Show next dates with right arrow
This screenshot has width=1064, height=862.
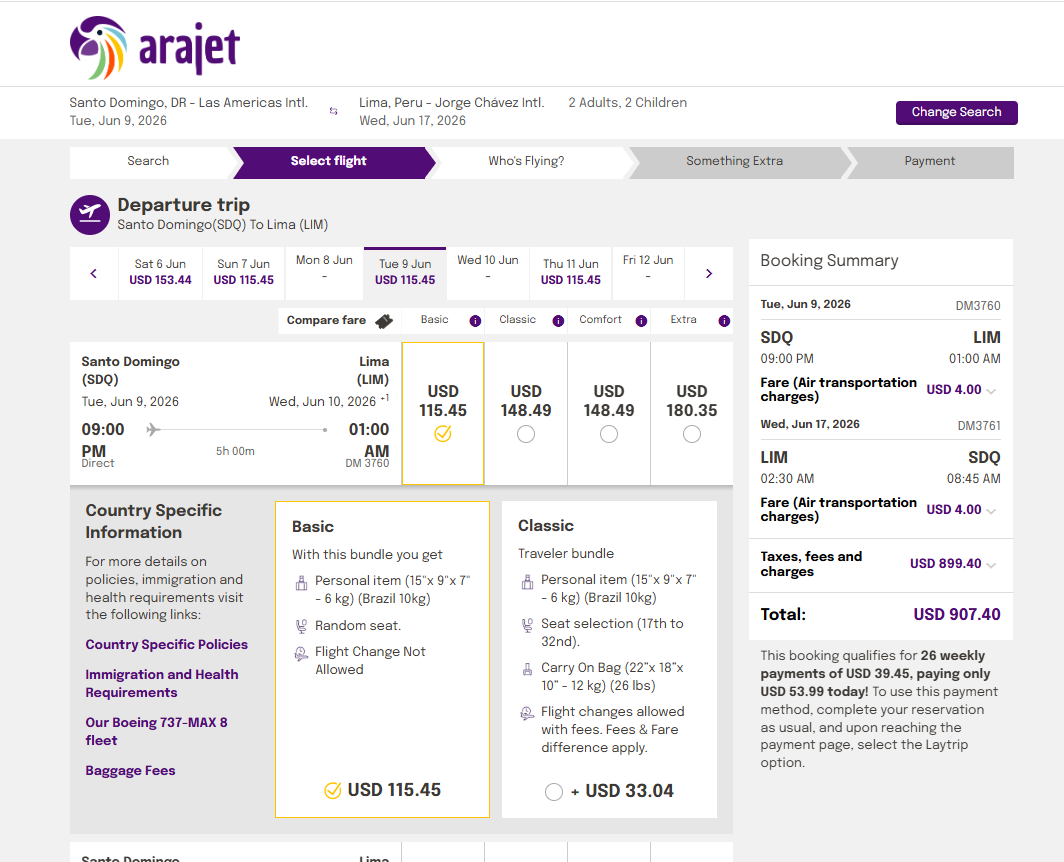pyautogui.click(x=709, y=274)
